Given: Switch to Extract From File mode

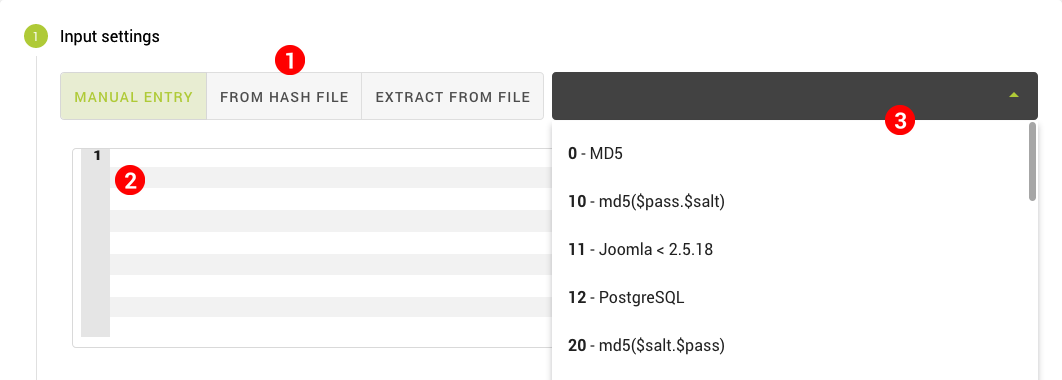Looking at the screenshot, I should 452,96.
